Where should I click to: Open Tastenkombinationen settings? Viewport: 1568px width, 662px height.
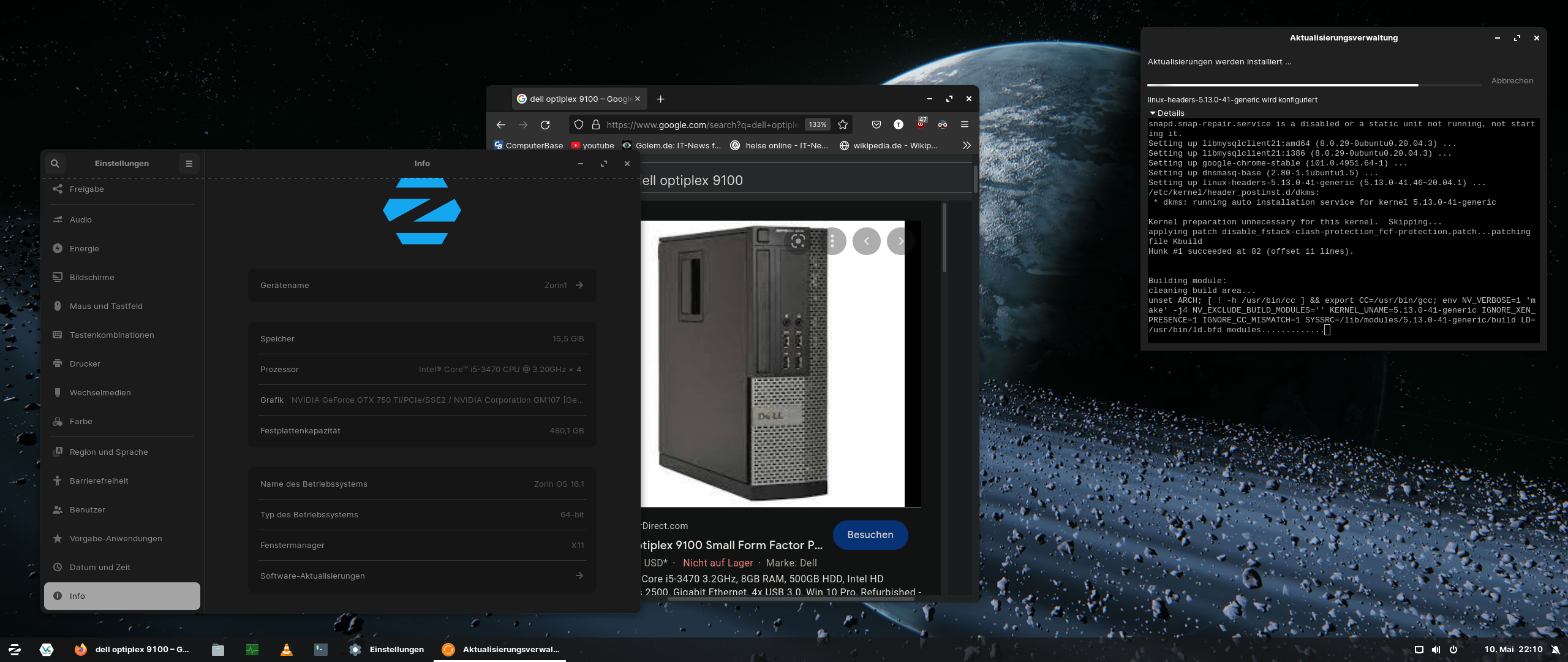click(122, 335)
